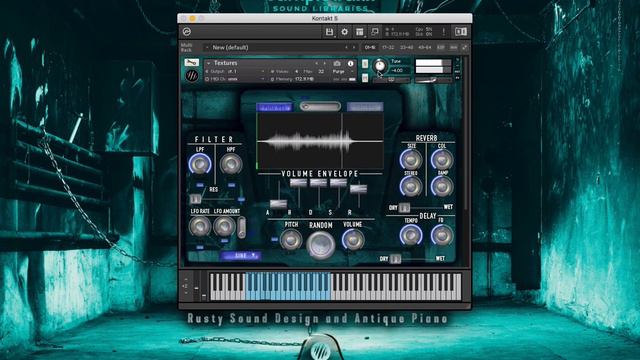Toggle the vertical LFO switch
This screenshot has width=640, height=360.
(242, 227)
